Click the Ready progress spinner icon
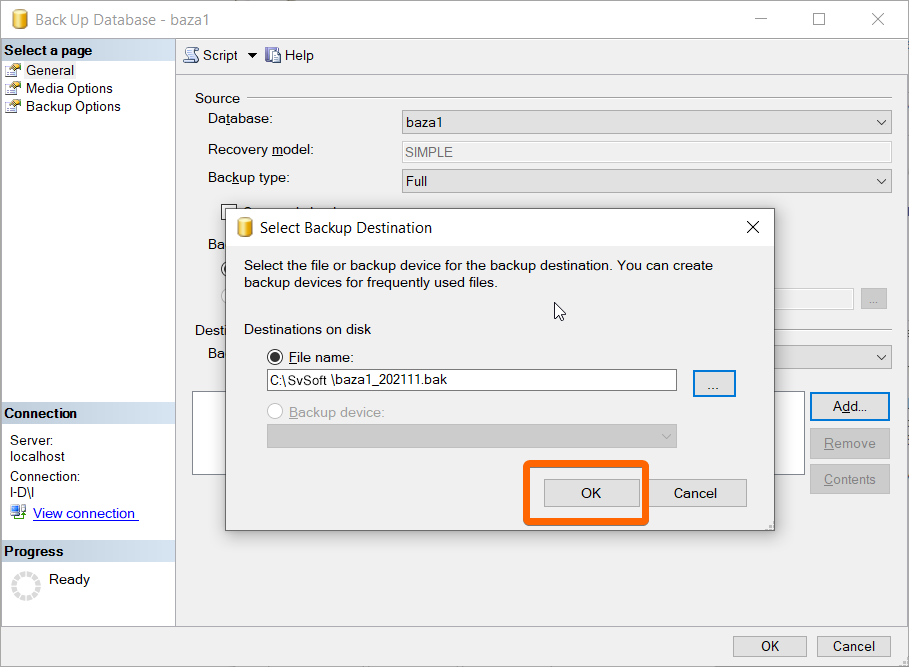This screenshot has height=667, width=909. pos(26,586)
